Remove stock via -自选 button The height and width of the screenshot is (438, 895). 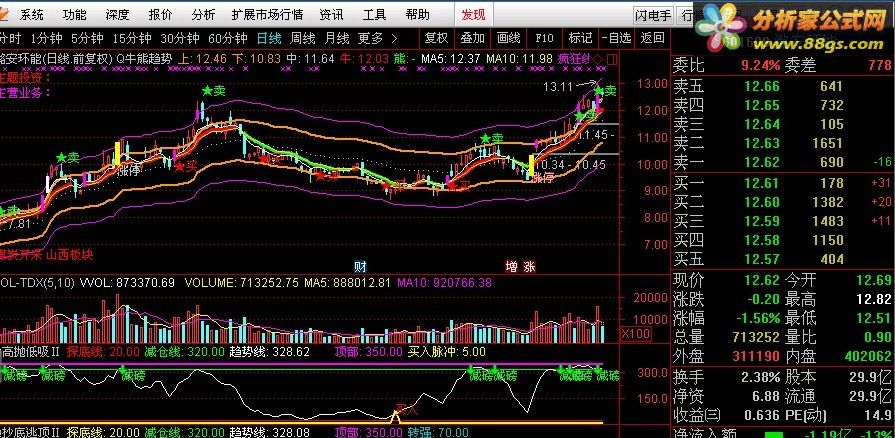[x=616, y=38]
